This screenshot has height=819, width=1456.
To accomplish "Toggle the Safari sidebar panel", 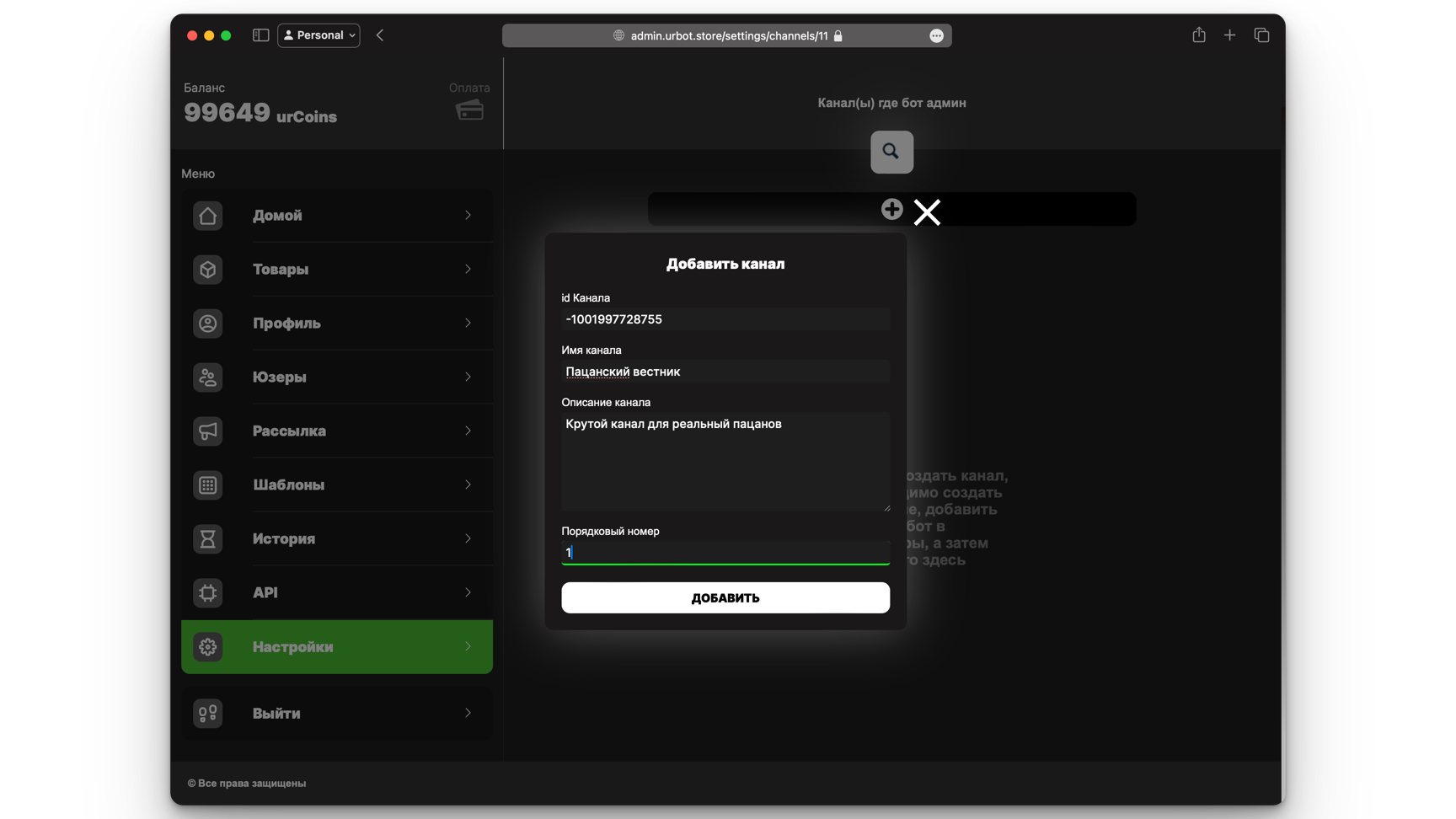I will coord(260,35).
